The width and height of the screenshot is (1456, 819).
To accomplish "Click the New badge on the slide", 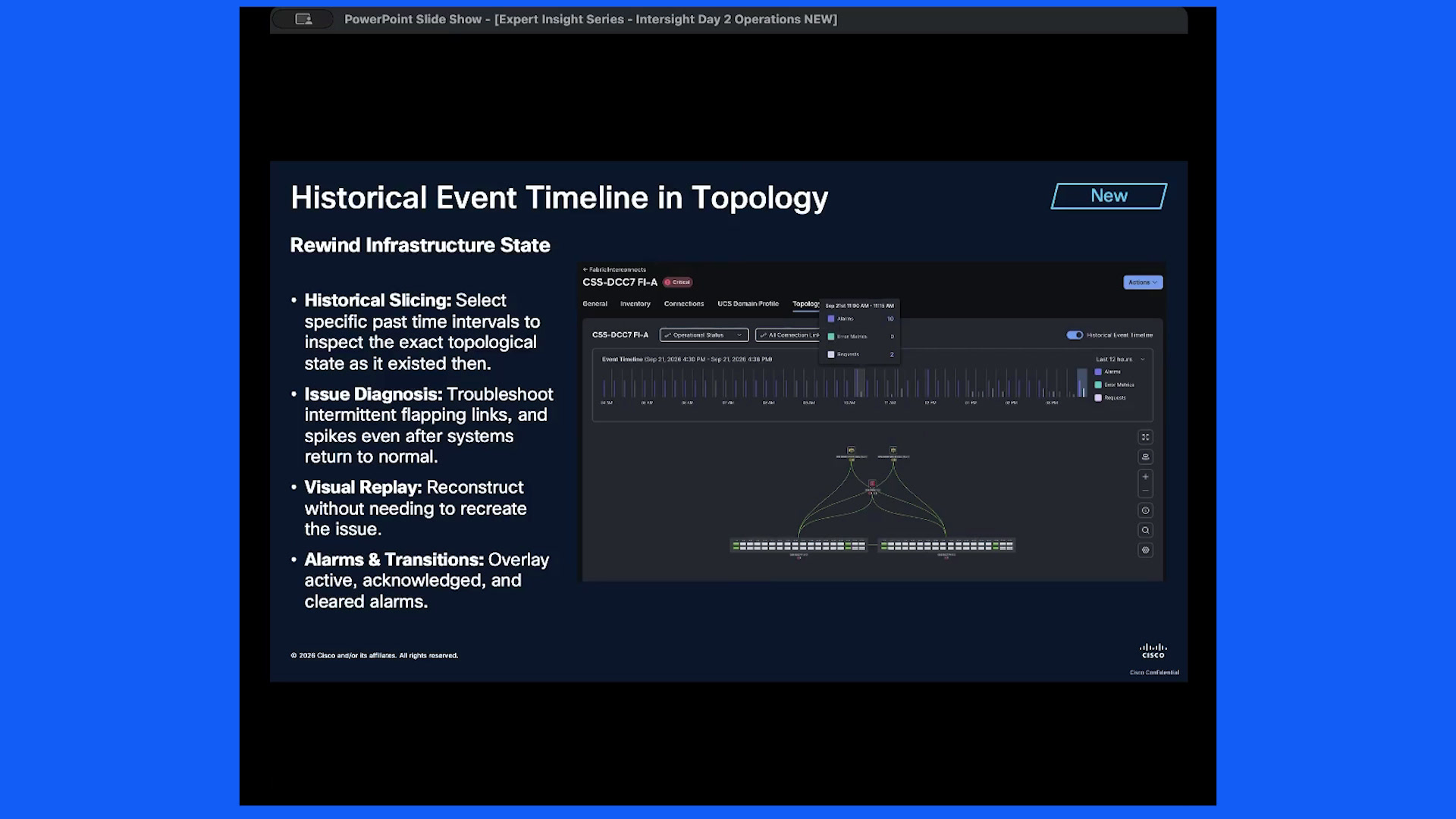I will coord(1109,196).
